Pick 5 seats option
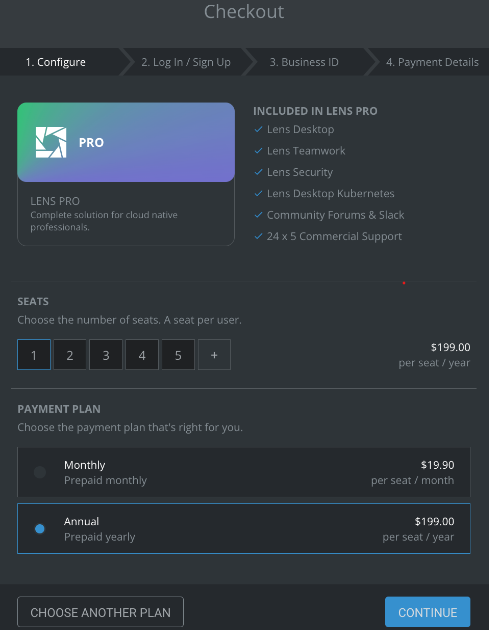The width and height of the screenshot is (489, 630). pyautogui.click(x=178, y=355)
